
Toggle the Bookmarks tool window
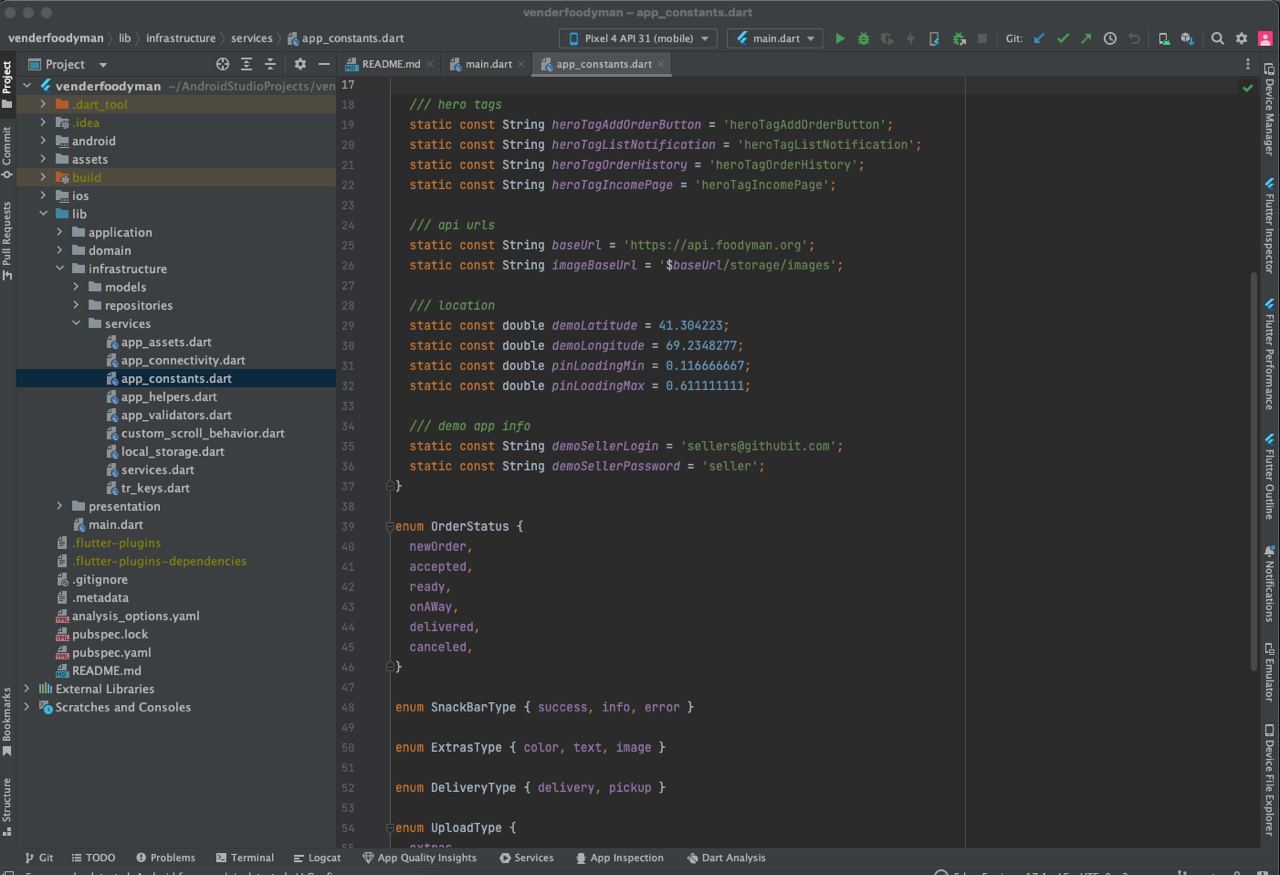(7, 721)
